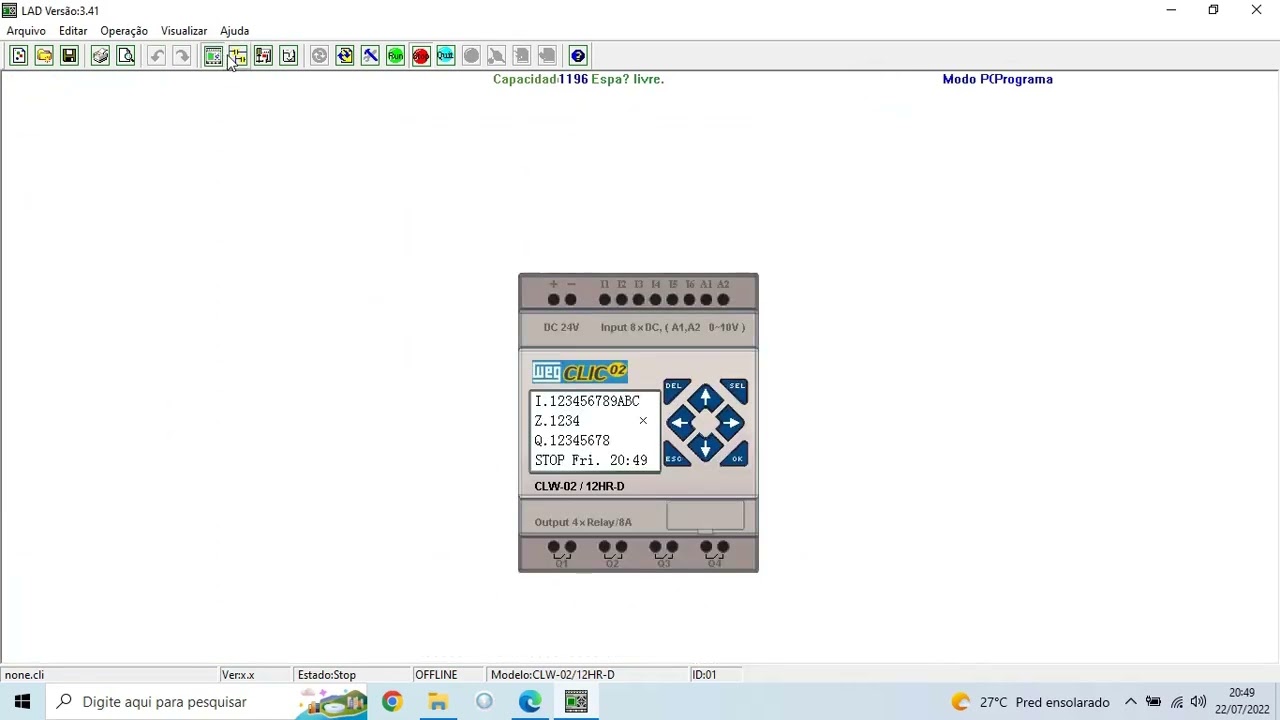Click the greyed write-to-PLC icon
1280x720 pixels.
click(x=522, y=56)
